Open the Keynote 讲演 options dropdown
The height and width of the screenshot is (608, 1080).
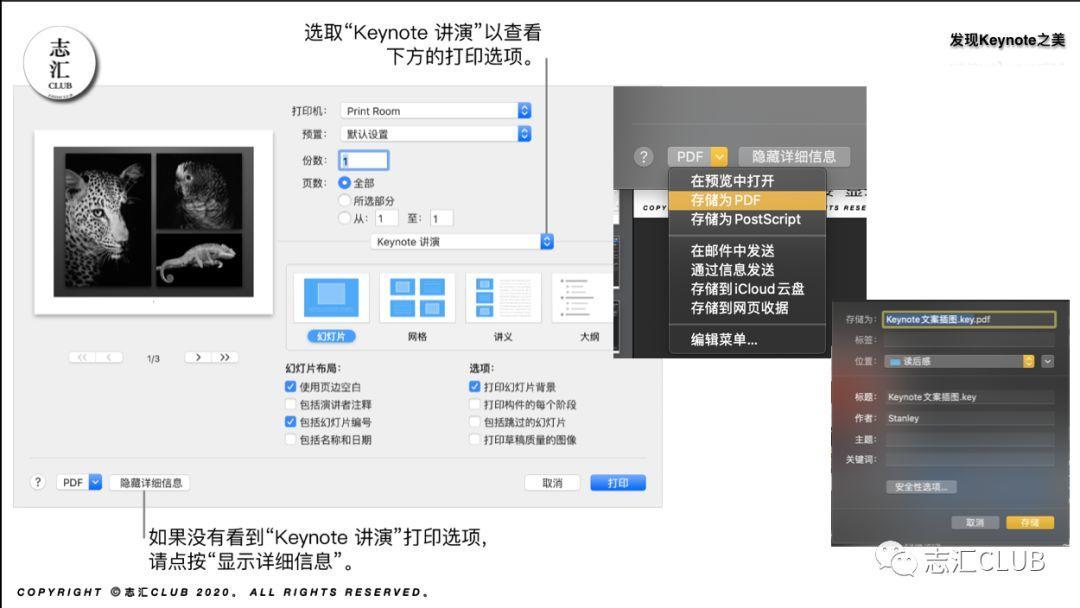pos(461,242)
